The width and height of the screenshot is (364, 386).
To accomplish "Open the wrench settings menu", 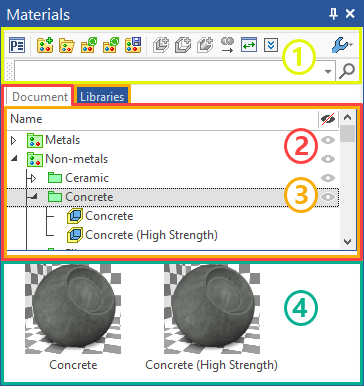I will pyautogui.click(x=342, y=45).
